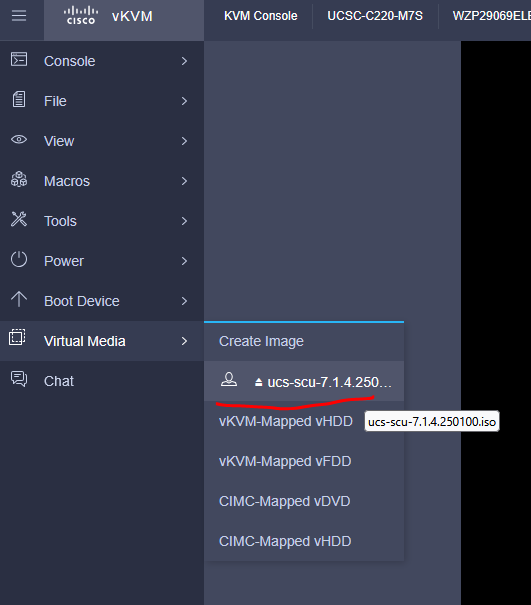Viewport: 531px width, 605px height.
Task: Select CIMC-Mapped vDVD entry
Action: [284, 501]
